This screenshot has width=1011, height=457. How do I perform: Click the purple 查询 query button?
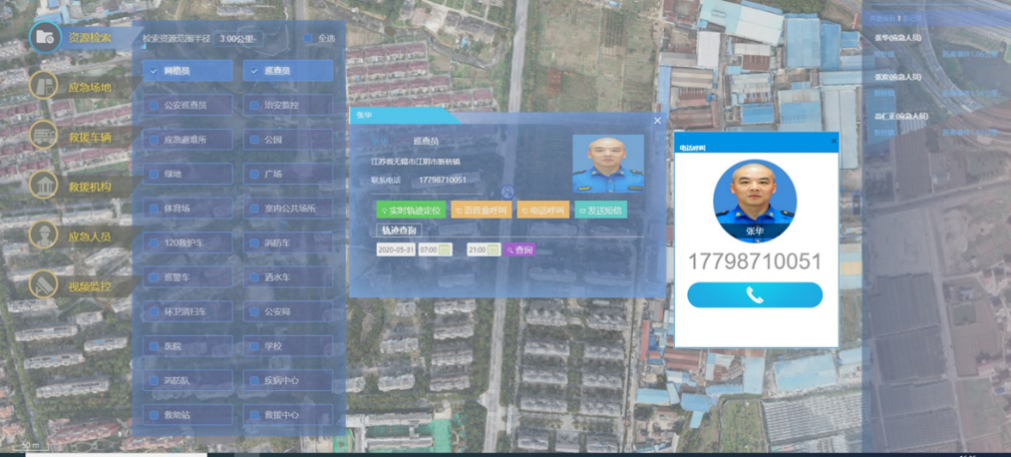520,250
